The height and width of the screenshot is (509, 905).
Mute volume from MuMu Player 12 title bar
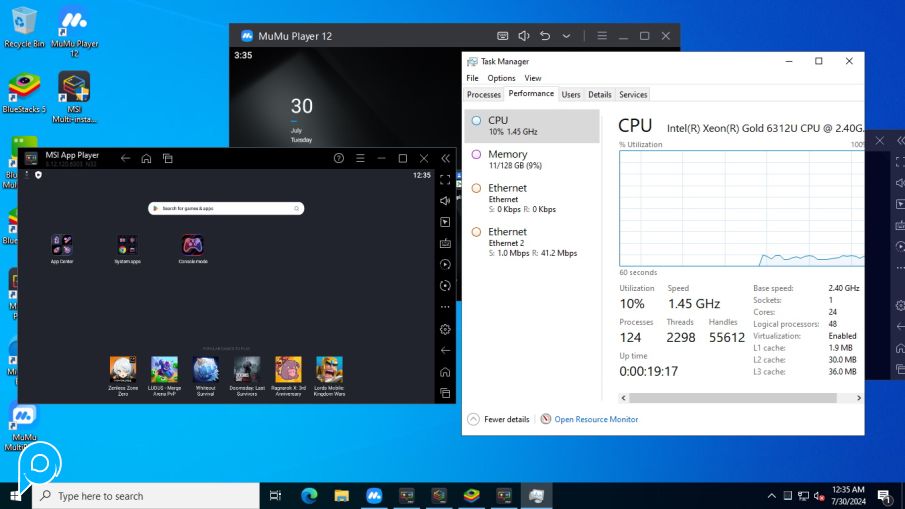(523, 36)
